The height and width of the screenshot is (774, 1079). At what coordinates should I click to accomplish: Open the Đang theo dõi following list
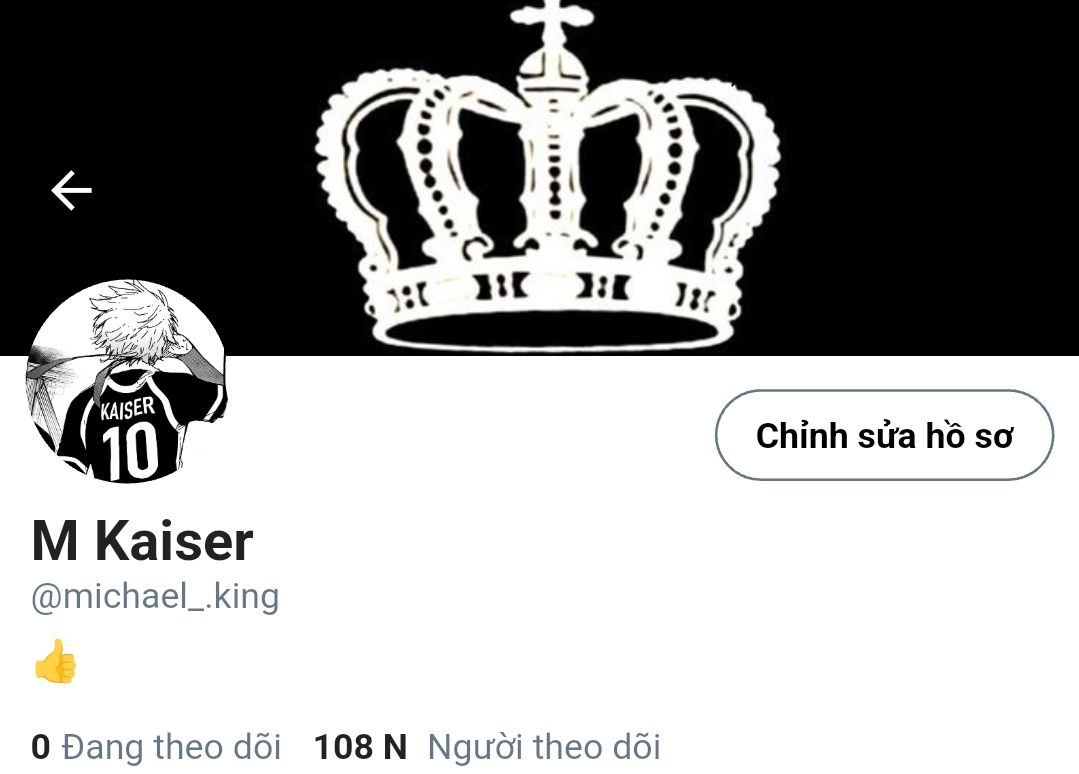156,747
